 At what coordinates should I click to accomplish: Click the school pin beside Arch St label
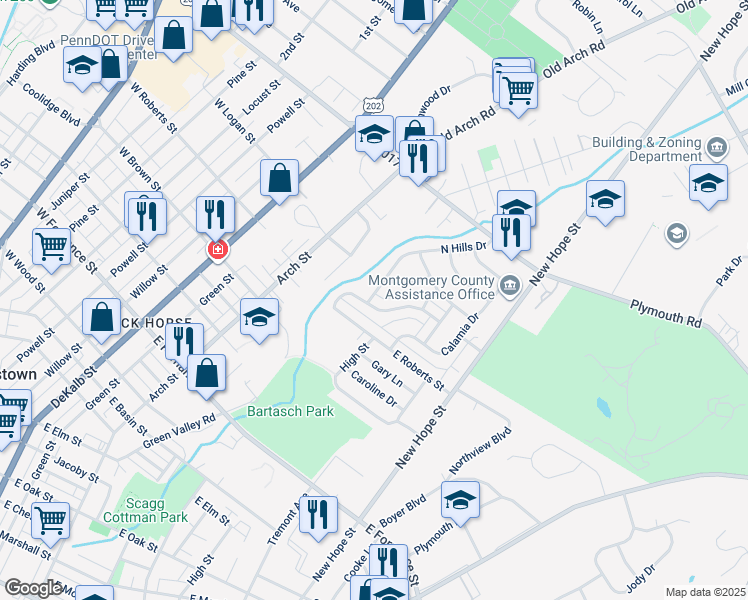[x=260, y=318]
